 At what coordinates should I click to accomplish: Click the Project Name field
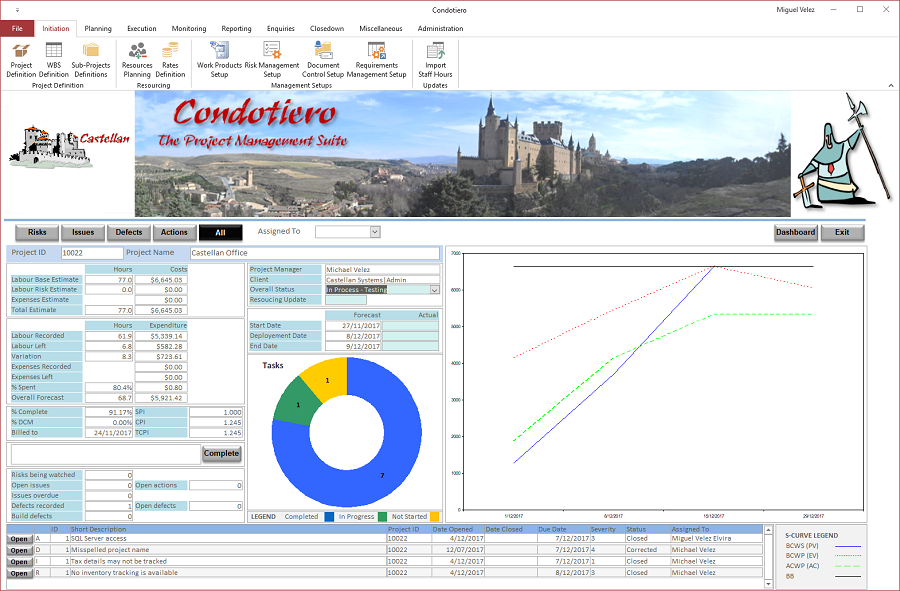click(315, 252)
